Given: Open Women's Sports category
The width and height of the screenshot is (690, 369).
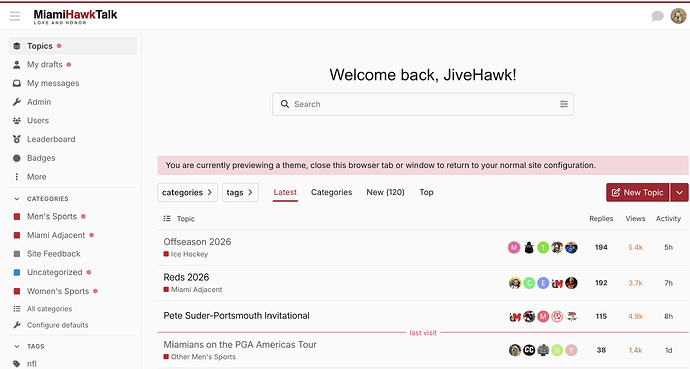Looking at the screenshot, I should 73,291.
